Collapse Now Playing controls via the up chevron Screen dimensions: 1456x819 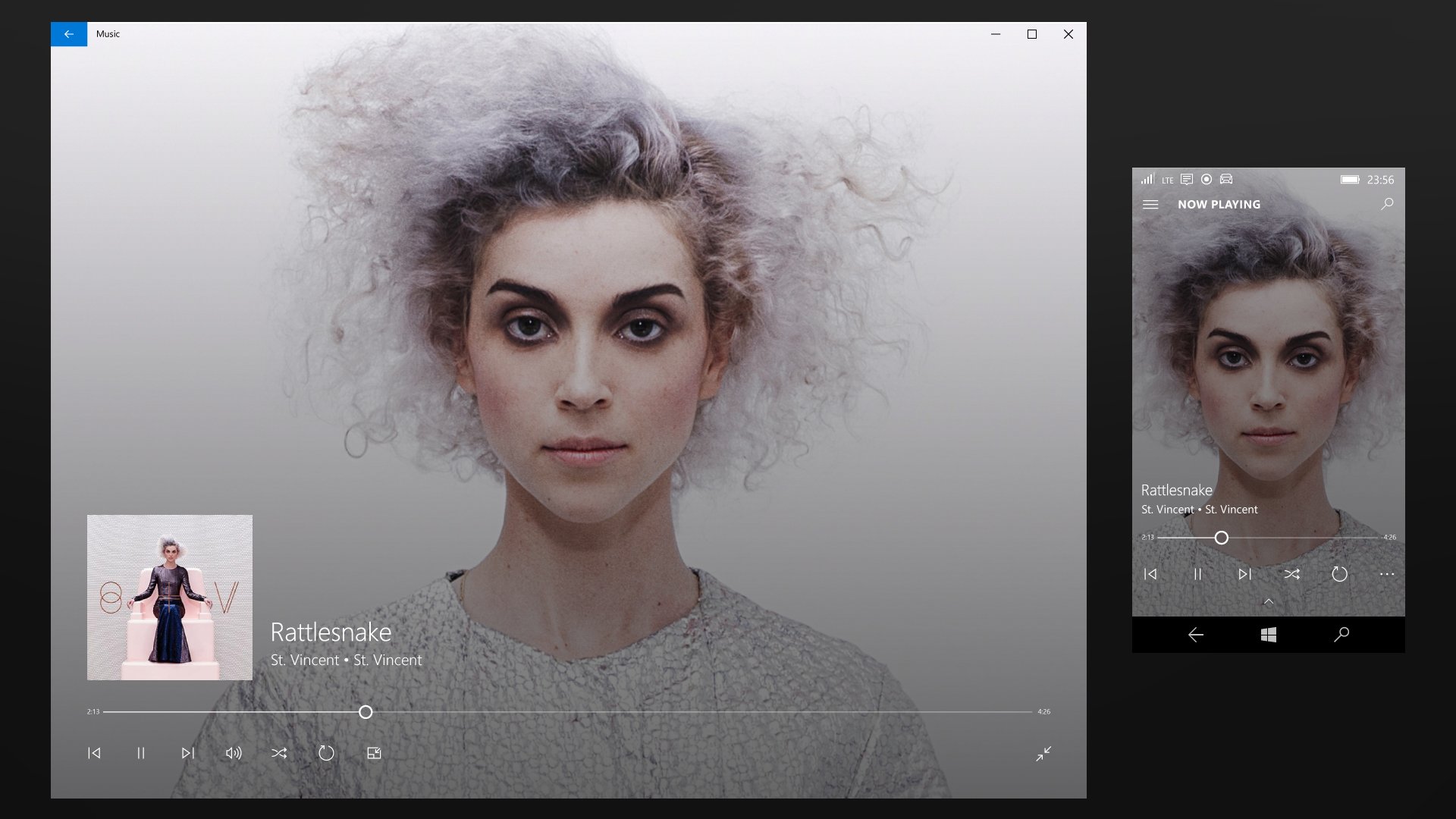1267,601
